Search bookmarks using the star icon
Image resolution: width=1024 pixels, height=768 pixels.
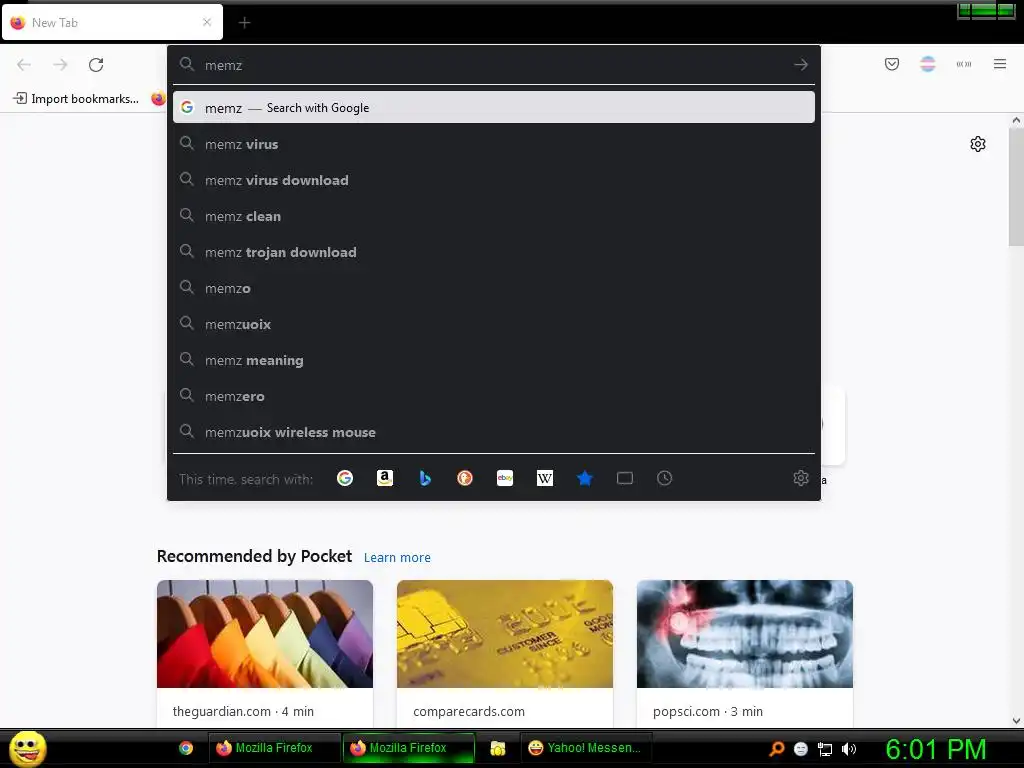[x=585, y=479]
